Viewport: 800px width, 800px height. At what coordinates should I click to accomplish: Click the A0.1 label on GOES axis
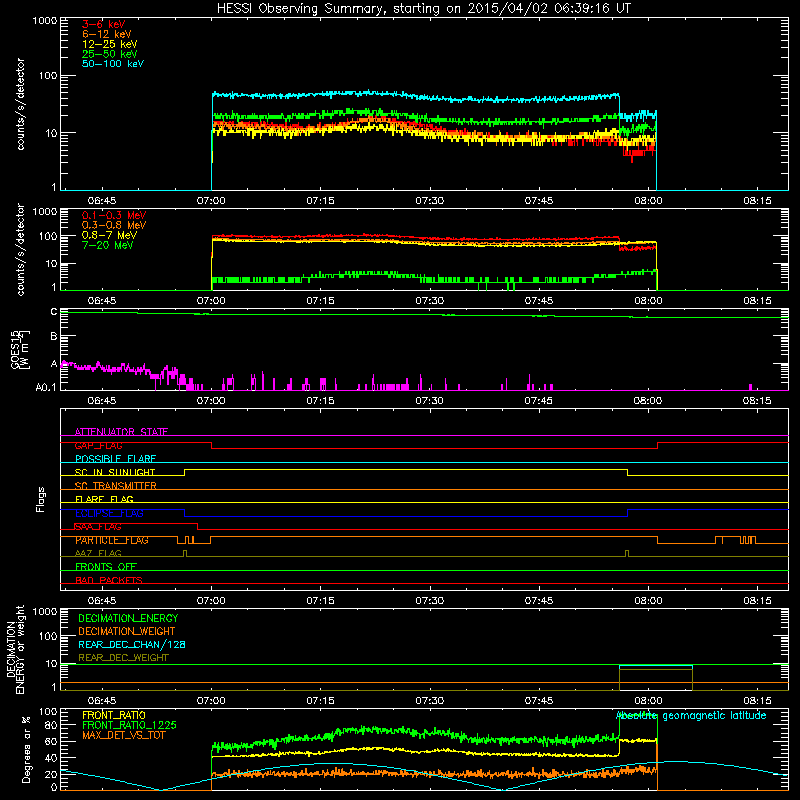click(46, 388)
